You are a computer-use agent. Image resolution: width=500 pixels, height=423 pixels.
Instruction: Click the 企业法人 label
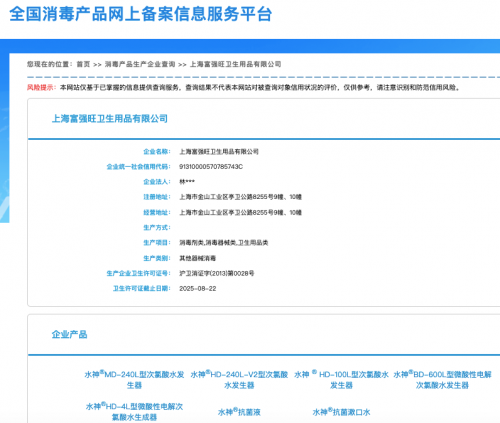tap(157, 182)
